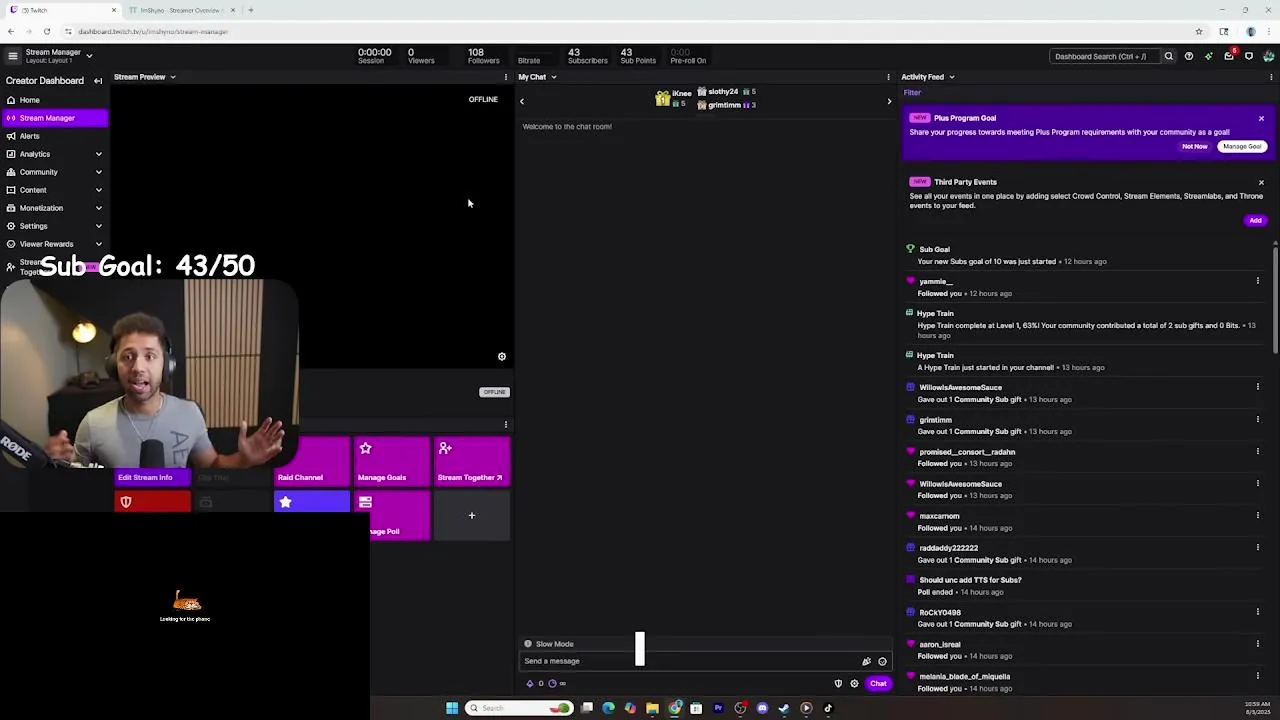The height and width of the screenshot is (720, 1280).
Task: Click the dashboard search magnifier icon
Action: (x=1168, y=56)
